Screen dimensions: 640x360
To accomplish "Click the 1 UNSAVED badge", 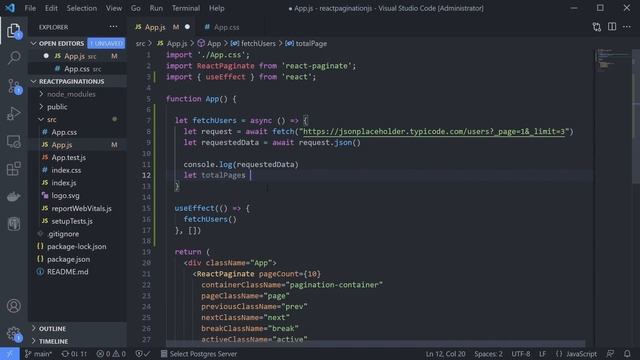I will click(x=106, y=43).
